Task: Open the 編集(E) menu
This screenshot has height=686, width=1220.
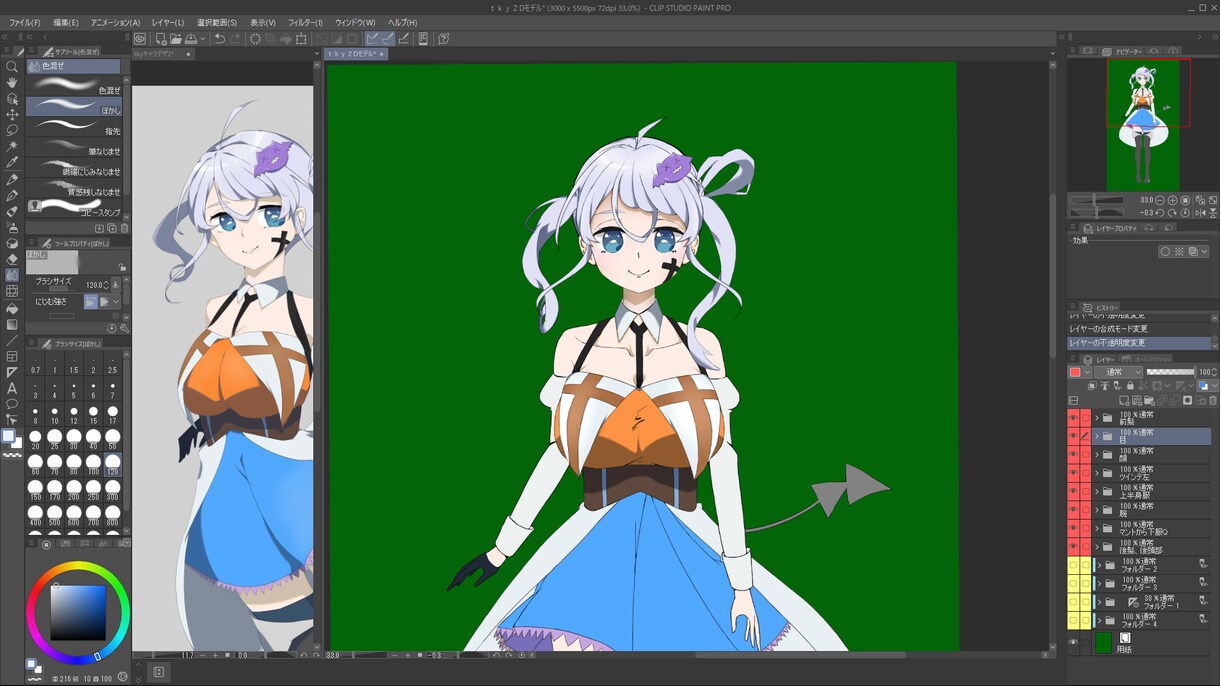Action: tap(66, 22)
